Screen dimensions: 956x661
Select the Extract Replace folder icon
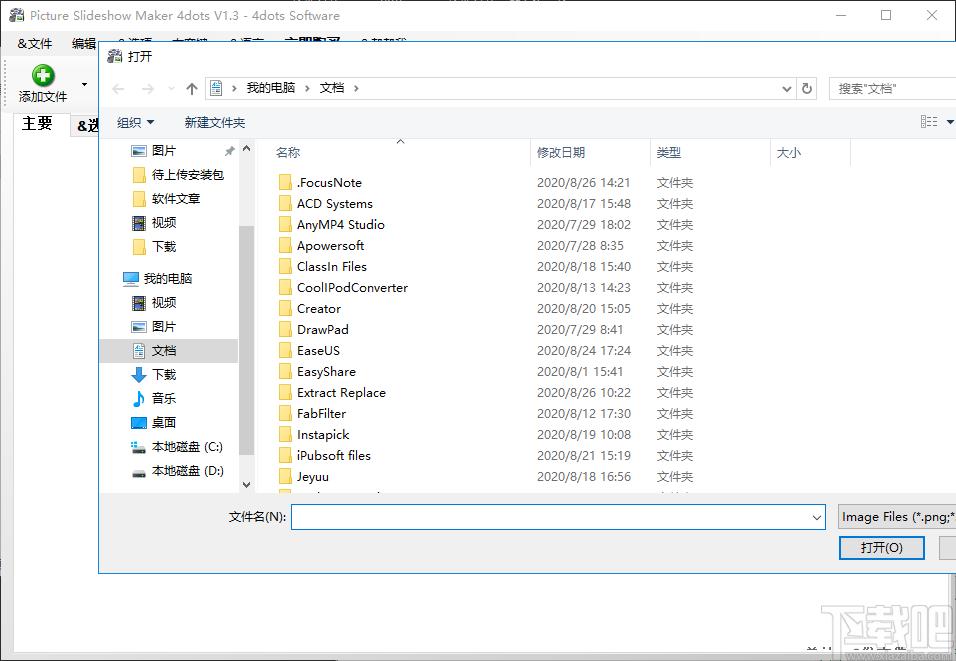285,393
